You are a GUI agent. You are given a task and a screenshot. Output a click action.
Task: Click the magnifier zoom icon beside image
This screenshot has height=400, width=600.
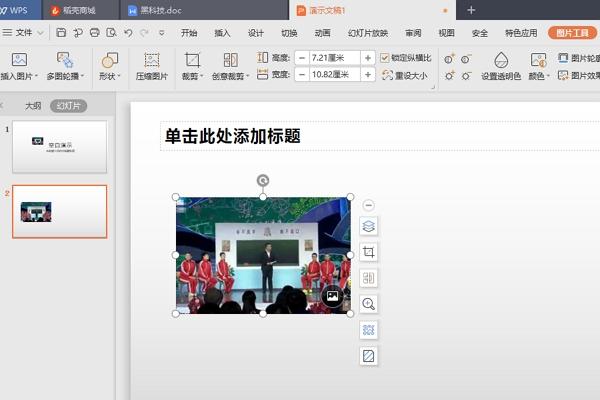(369, 304)
